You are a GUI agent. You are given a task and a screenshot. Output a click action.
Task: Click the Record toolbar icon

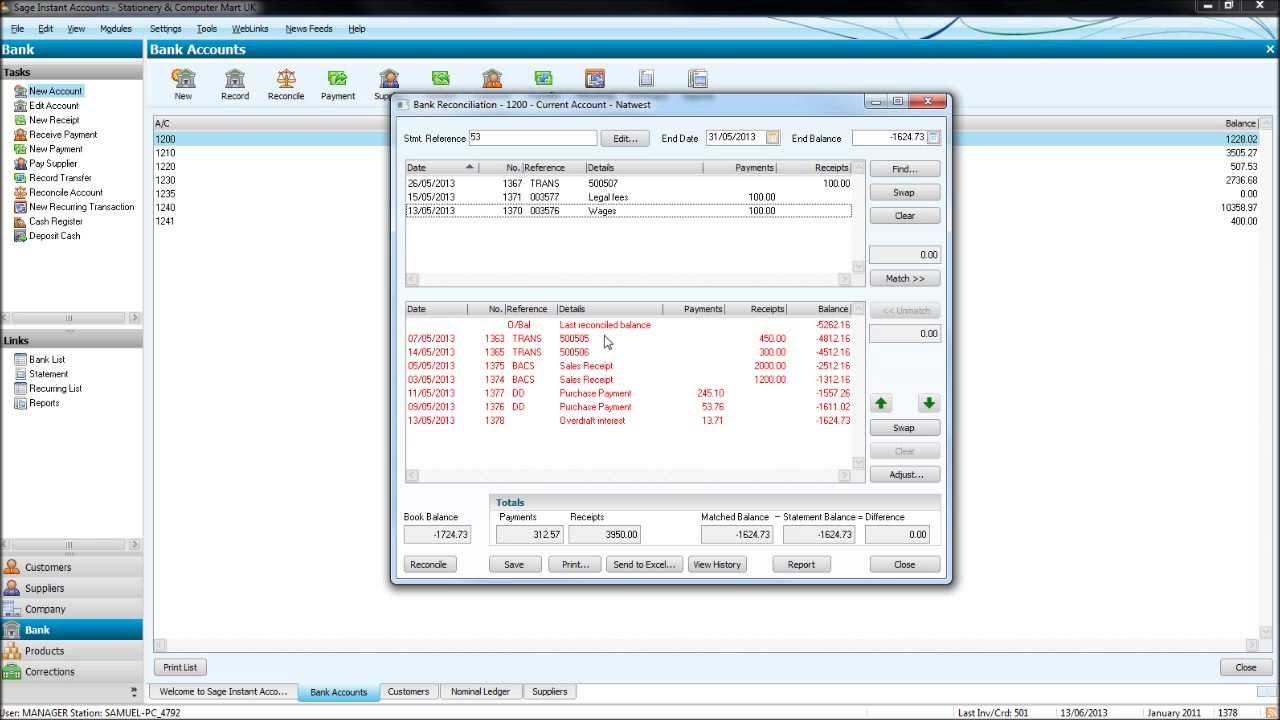pyautogui.click(x=235, y=79)
